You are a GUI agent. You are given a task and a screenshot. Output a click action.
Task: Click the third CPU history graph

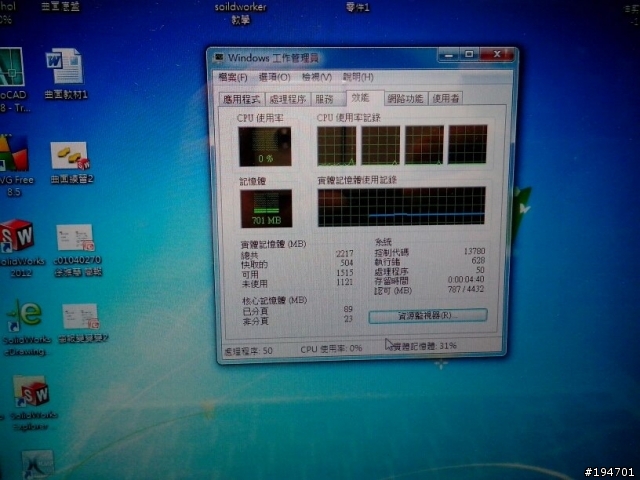(424, 144)
